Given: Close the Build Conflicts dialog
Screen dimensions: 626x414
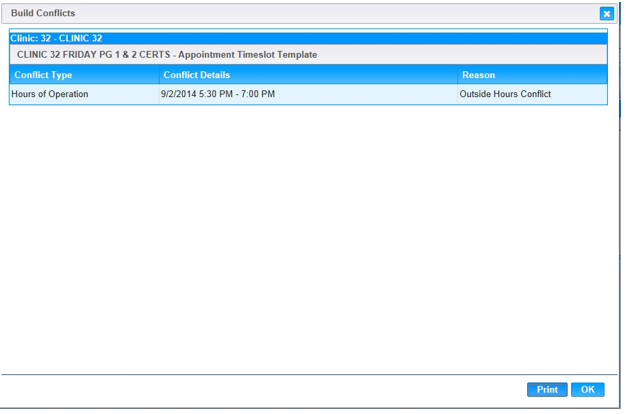Looking at the screenshot, I should click(x=606, y=14).
